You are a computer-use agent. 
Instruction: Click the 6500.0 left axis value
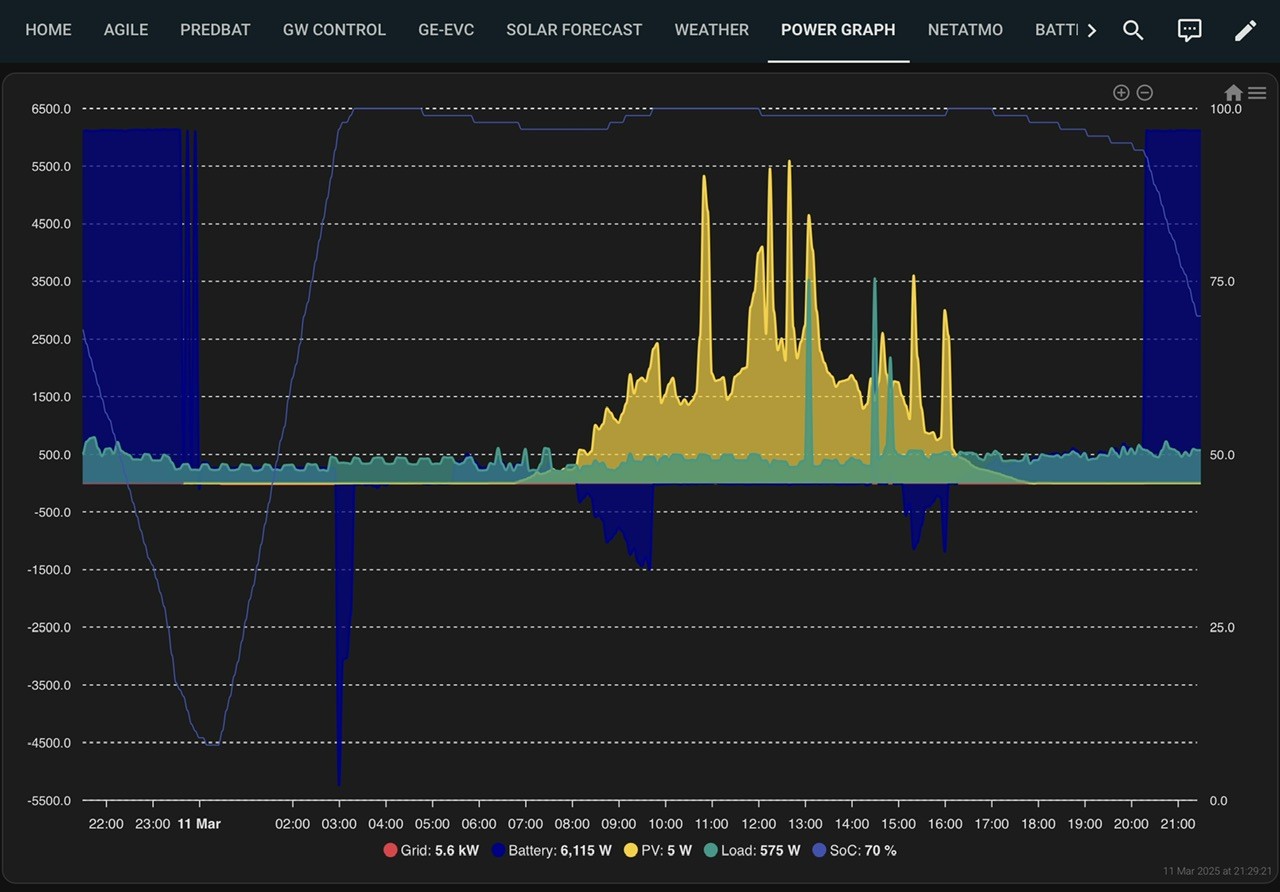tap(52, 109)
